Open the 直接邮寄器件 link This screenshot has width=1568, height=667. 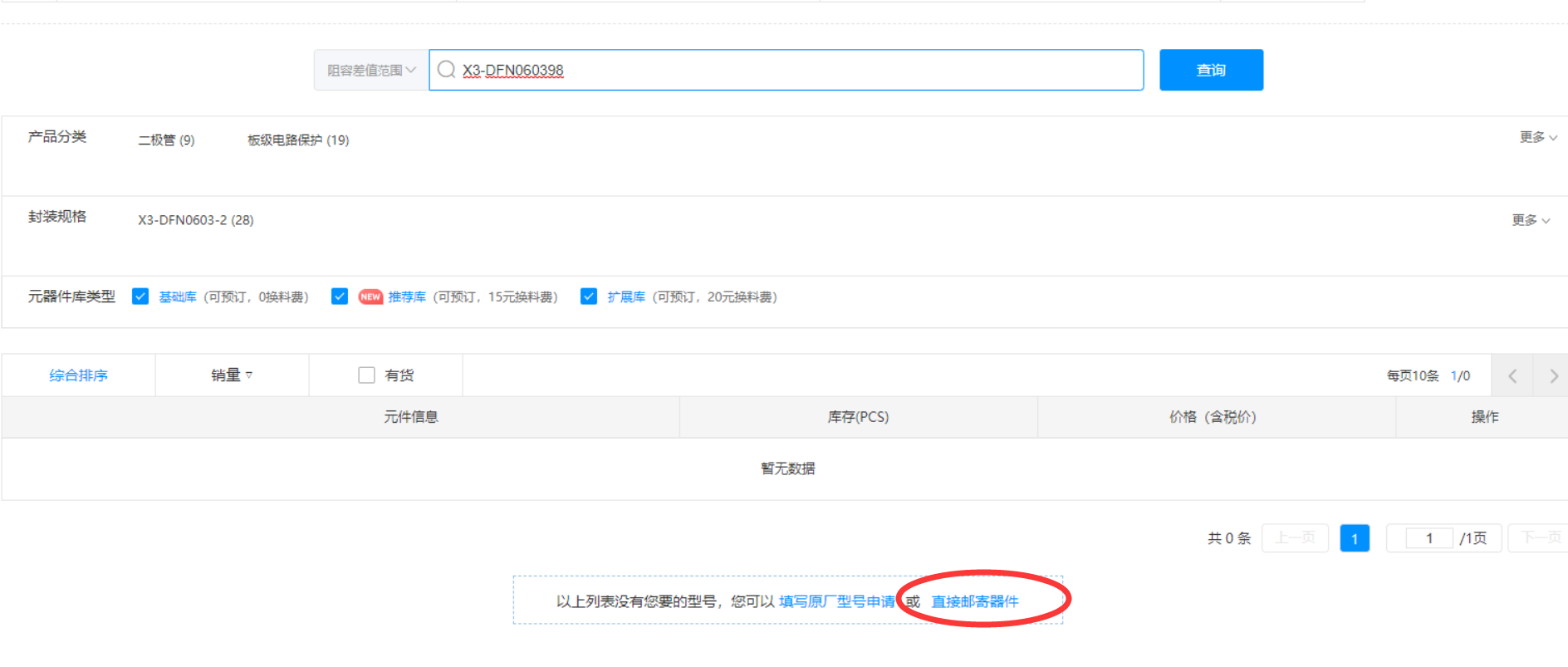(x=974, y=601)
